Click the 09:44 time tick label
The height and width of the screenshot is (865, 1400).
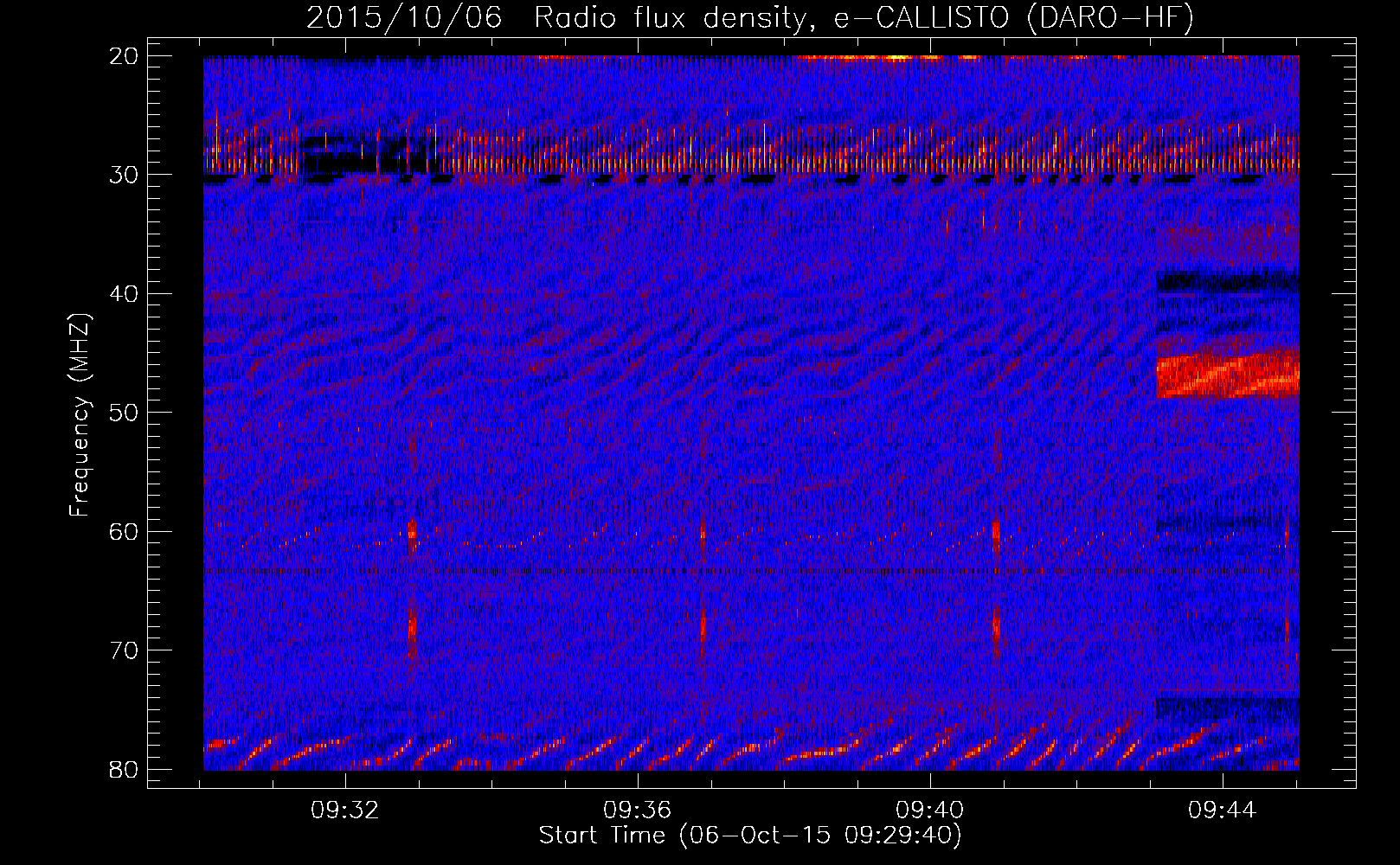coord(1222,811)
